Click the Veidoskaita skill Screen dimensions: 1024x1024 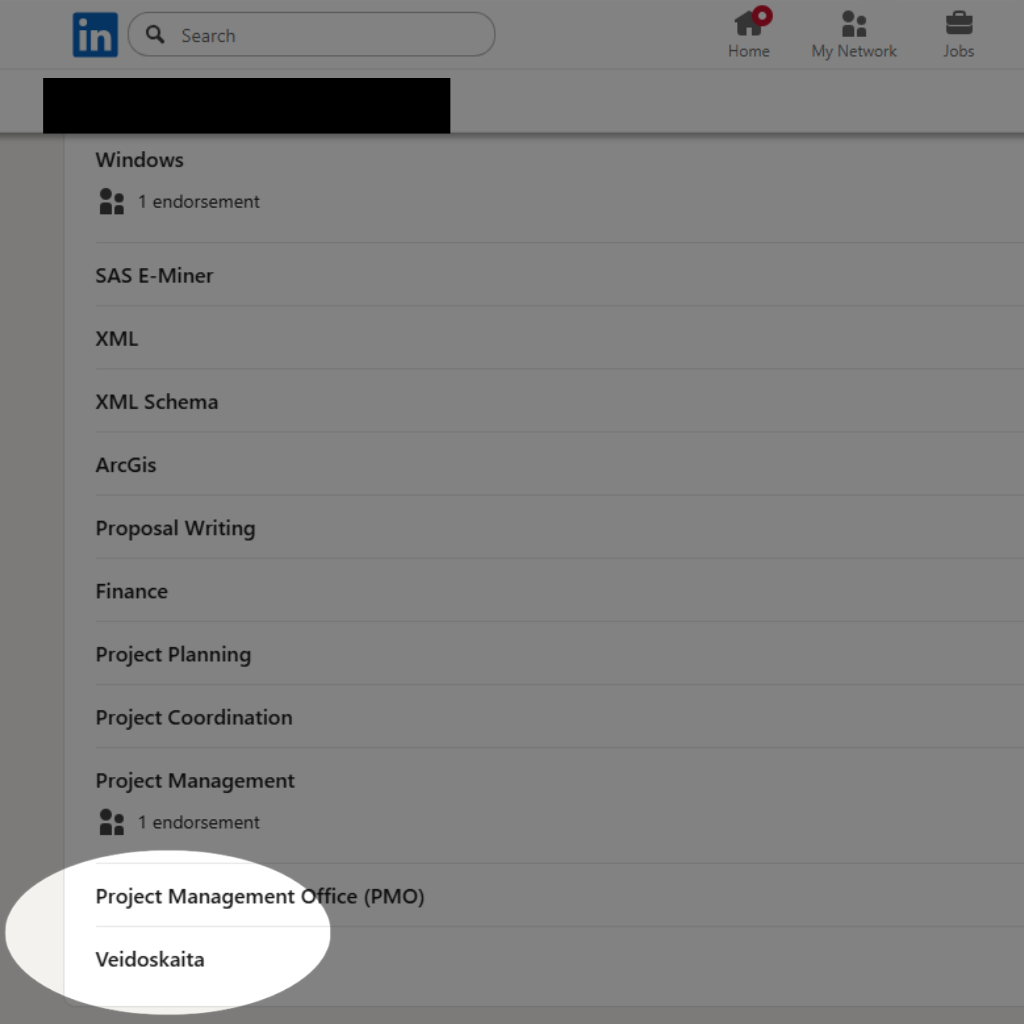pyautogui.click(x=150, y=960)
